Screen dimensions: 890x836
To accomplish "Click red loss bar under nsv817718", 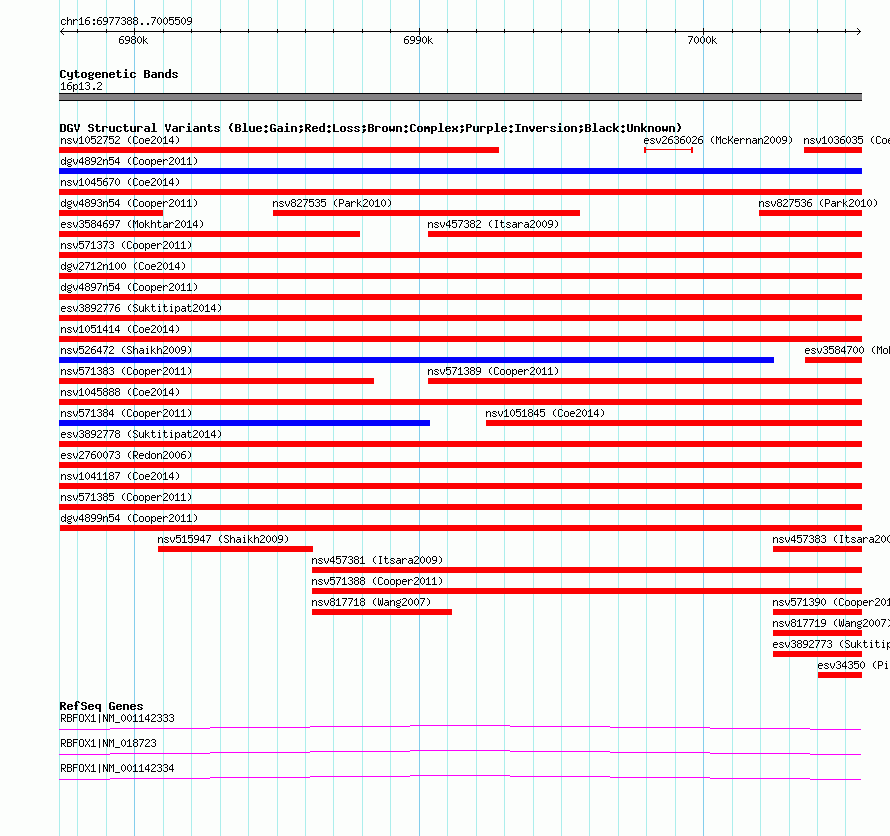I will tap(382, 612).
